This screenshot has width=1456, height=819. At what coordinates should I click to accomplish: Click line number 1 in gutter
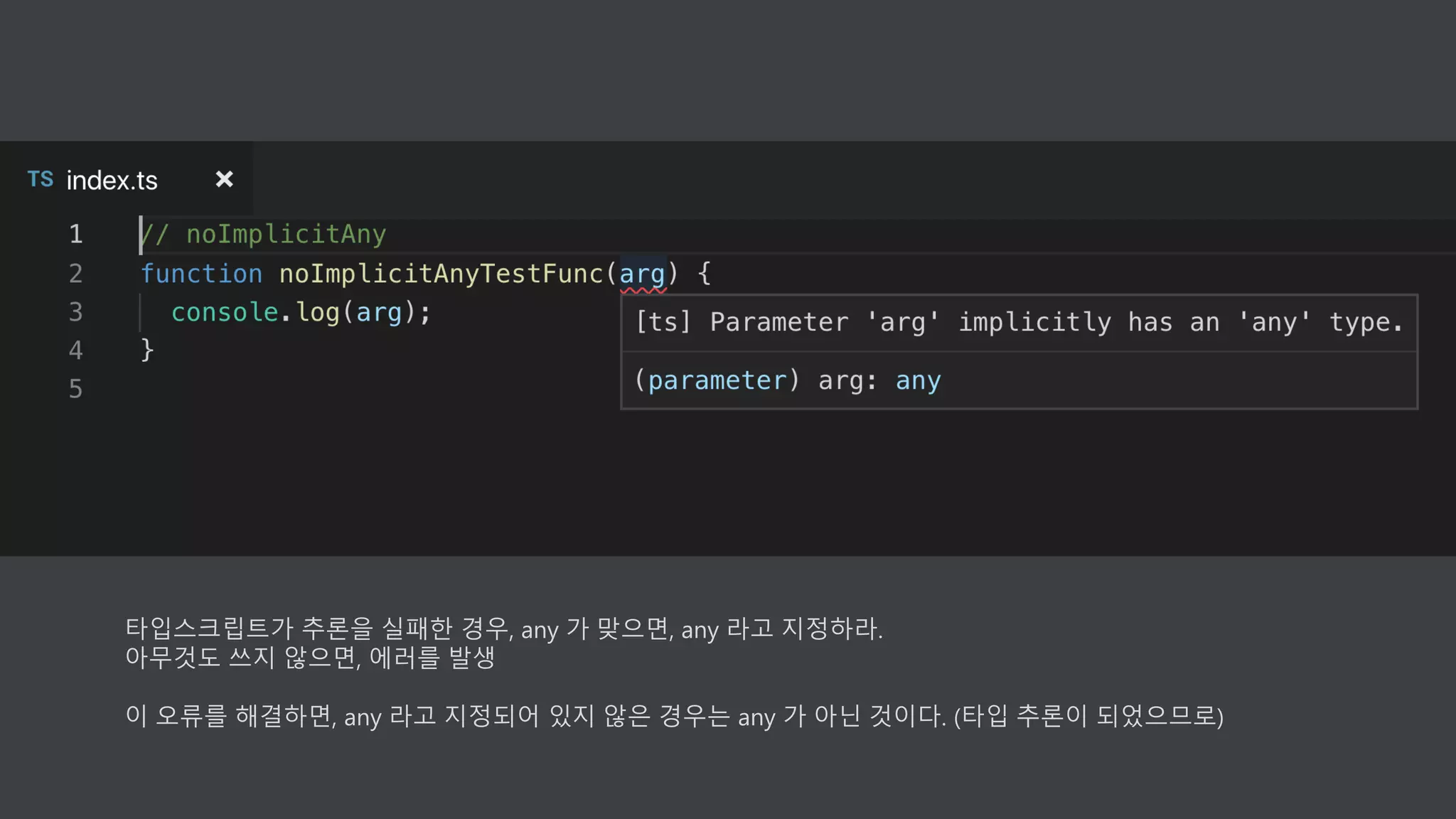point(76,235)
